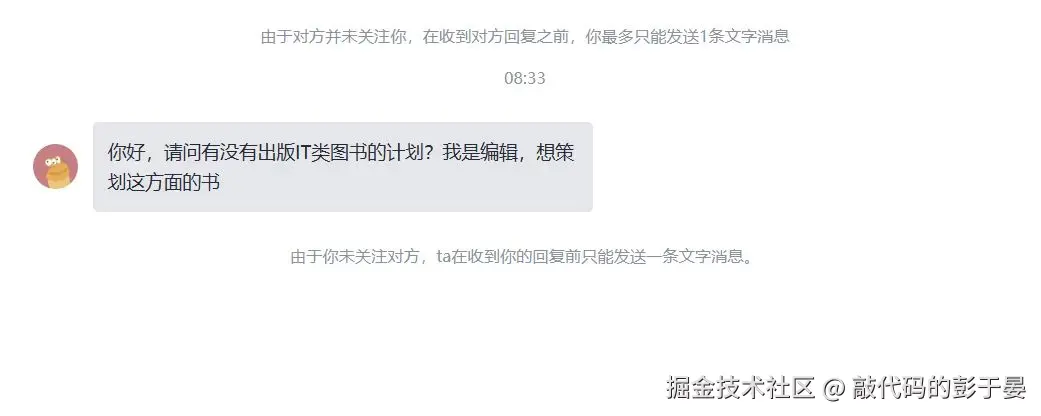Click the bottom notice starting 由于你未关注对方
The width and height of the screenshot is (1041, 416).
(524, 256)
